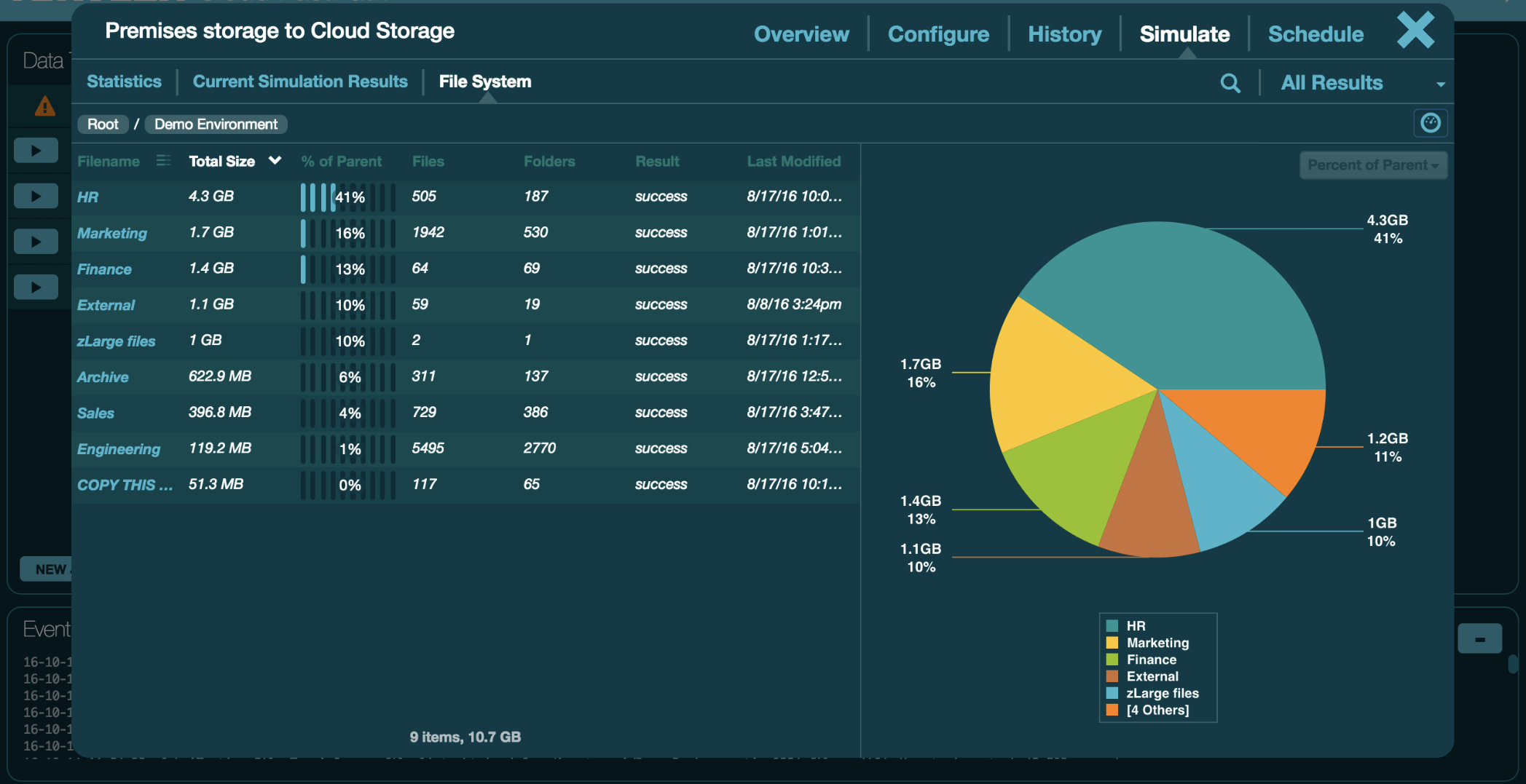Sort by Total Size using its sort arrow
The height and width of the screenshot is (784, 1526).
(x=275, y=161)
